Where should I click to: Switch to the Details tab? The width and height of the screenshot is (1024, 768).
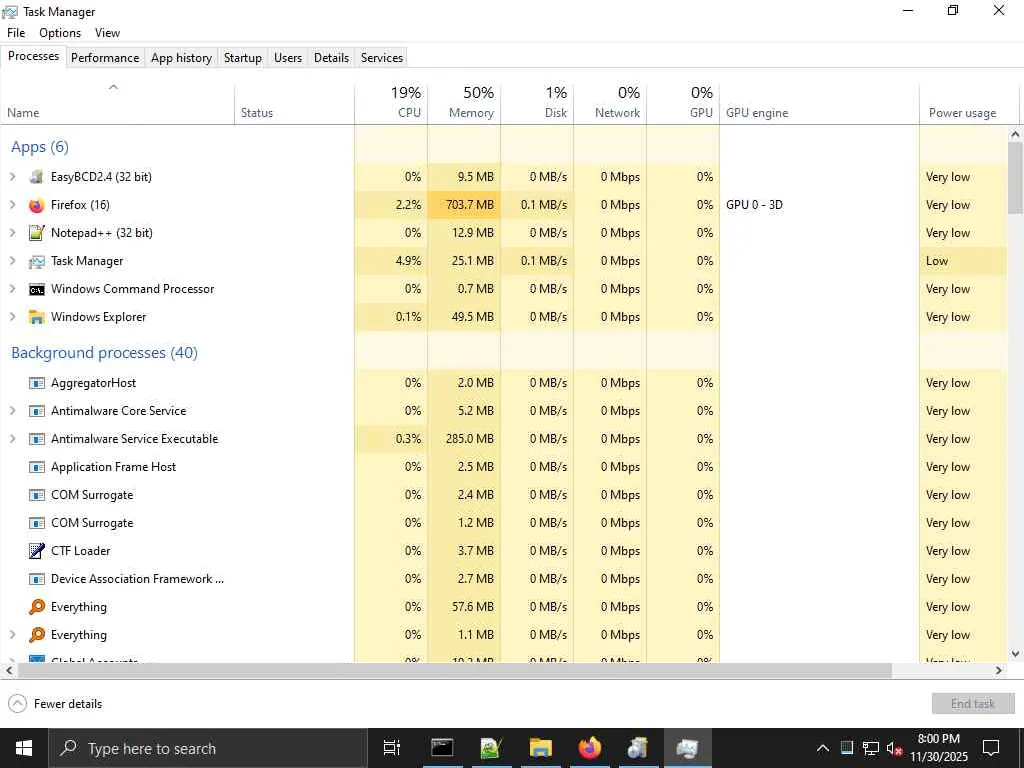(332, 57)
